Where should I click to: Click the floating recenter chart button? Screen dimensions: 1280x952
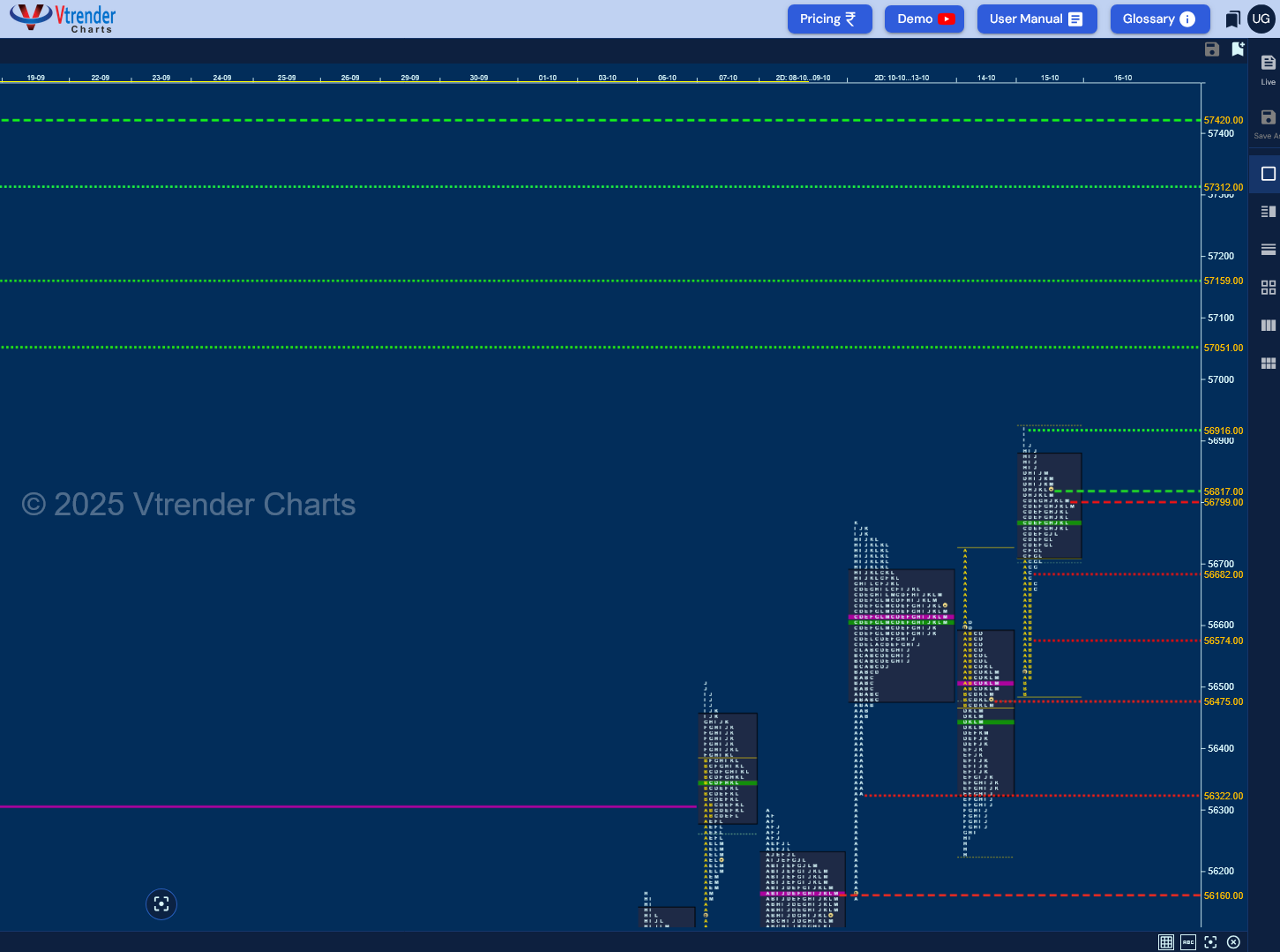161,903
